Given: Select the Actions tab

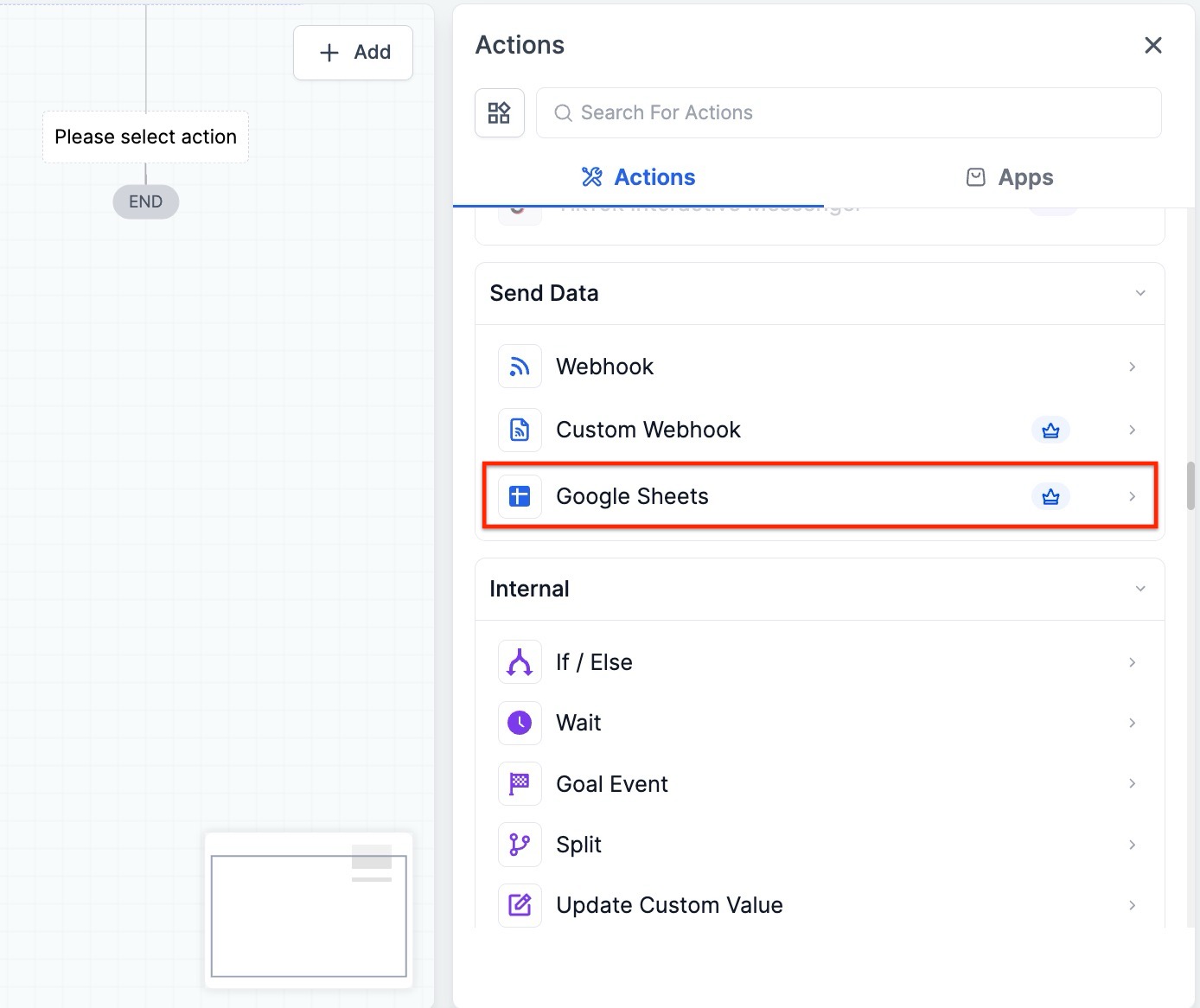Looking at the screenshot, I should pyautogui.click(x=638, y=177).
